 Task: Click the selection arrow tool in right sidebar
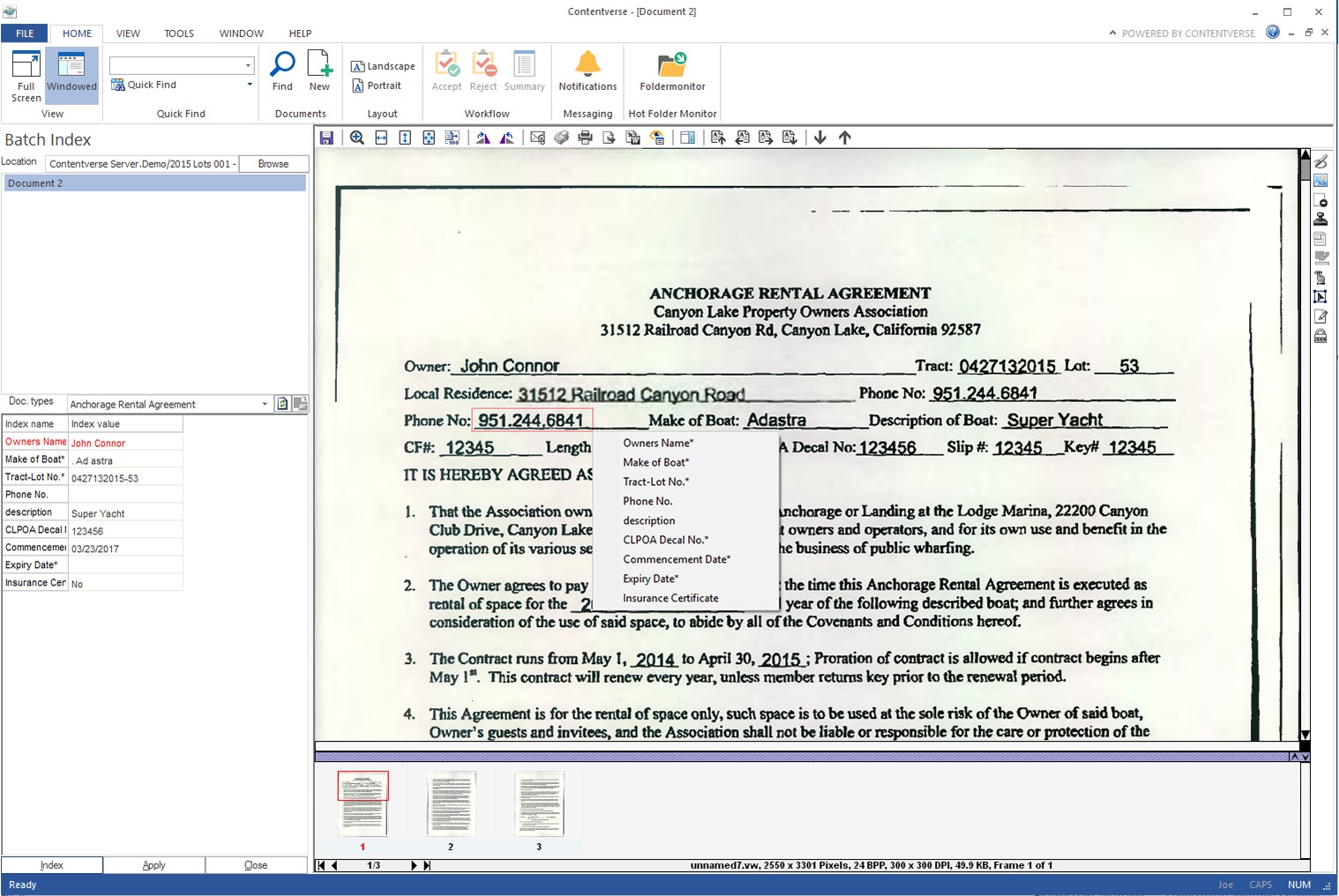(1320, 297)
